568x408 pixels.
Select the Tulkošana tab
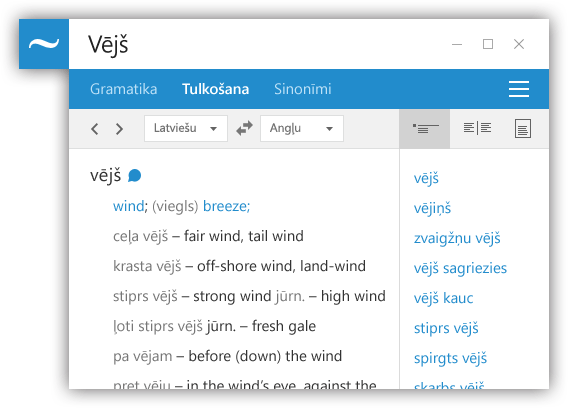[216, 89]
